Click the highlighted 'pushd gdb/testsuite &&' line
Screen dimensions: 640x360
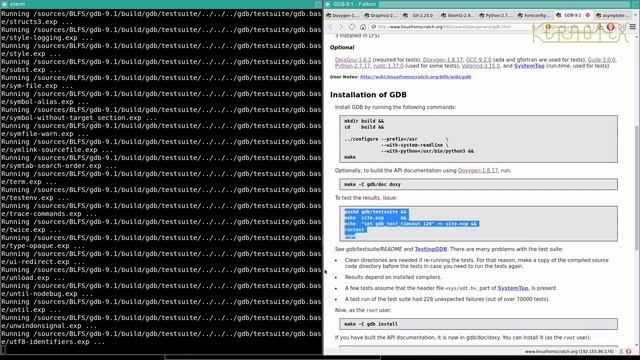[376, 212]
